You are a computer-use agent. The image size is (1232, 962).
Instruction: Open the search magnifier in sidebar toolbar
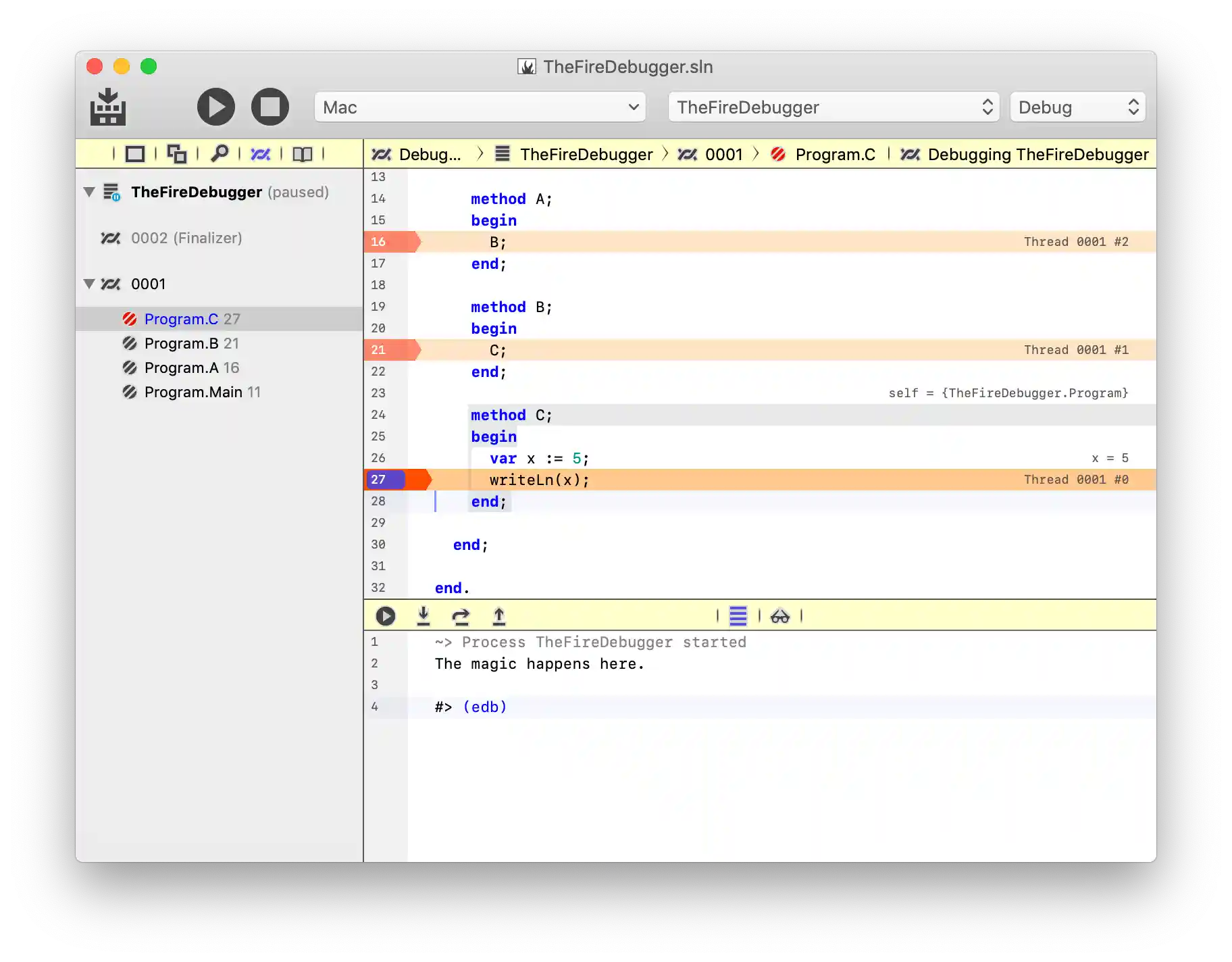click(219, 154)
